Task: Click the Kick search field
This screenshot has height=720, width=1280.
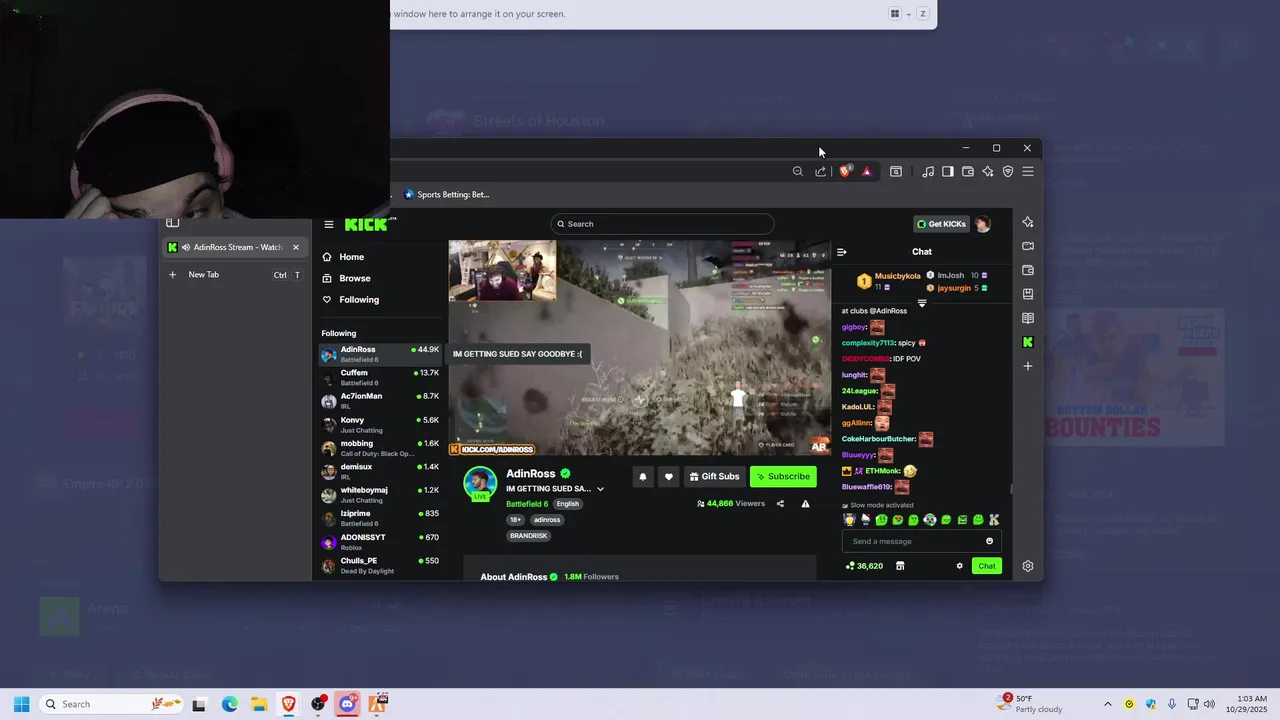Action: point(662,224)
